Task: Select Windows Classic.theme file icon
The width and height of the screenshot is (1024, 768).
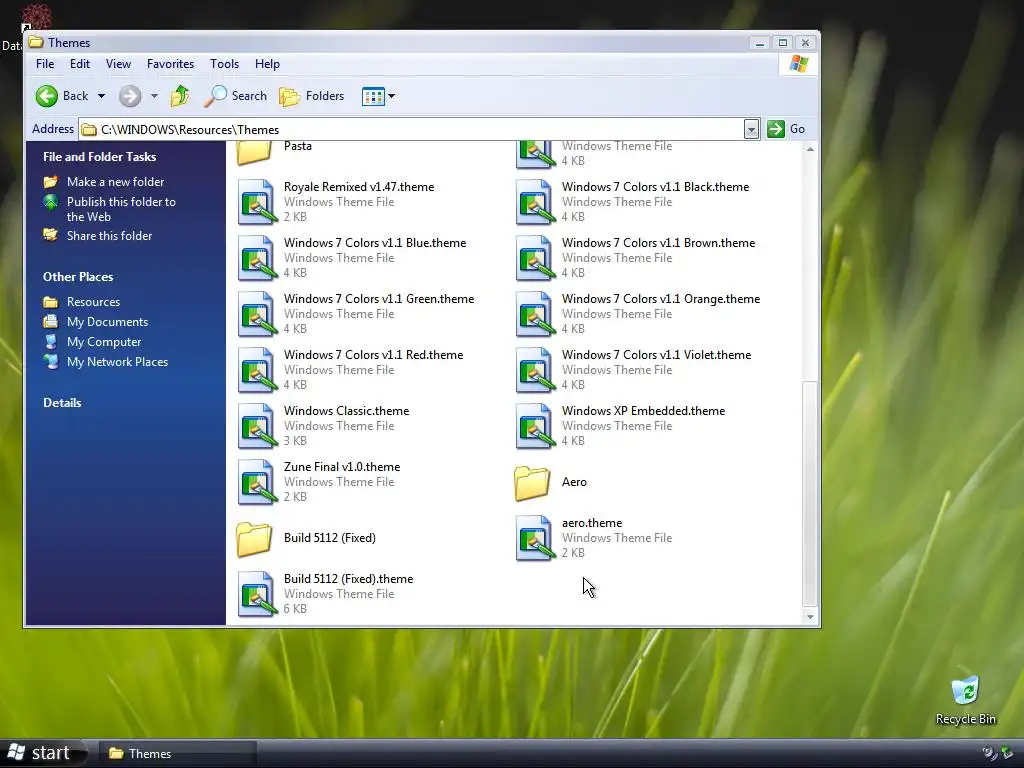Action: [x=255, y=427]
